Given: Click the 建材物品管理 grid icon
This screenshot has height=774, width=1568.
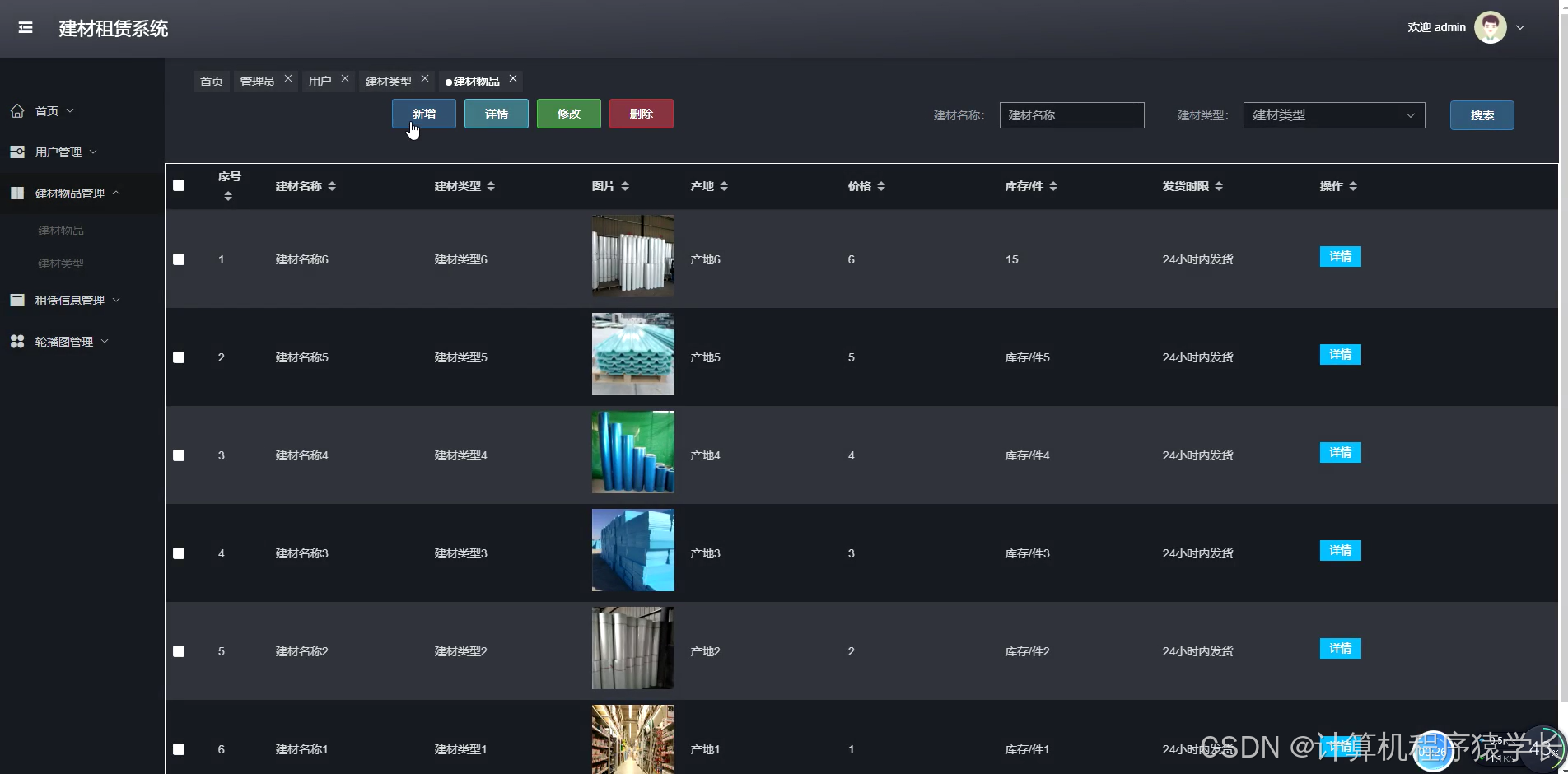Looking at the screenshot, I should (x=17, y=193).
